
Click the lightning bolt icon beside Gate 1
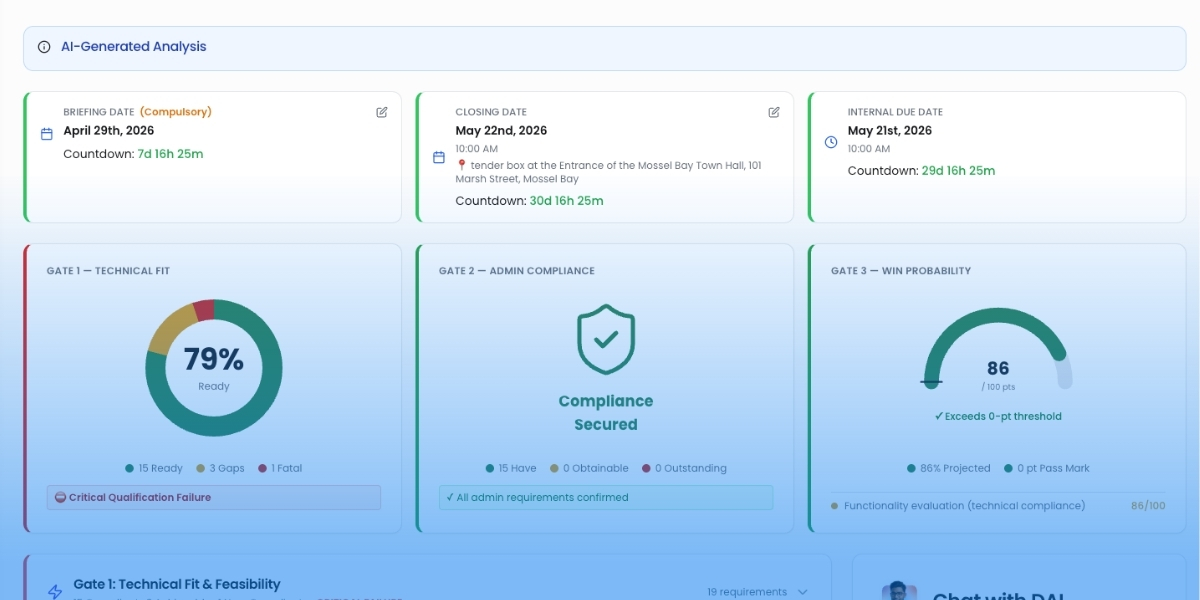tap(55, 592)
